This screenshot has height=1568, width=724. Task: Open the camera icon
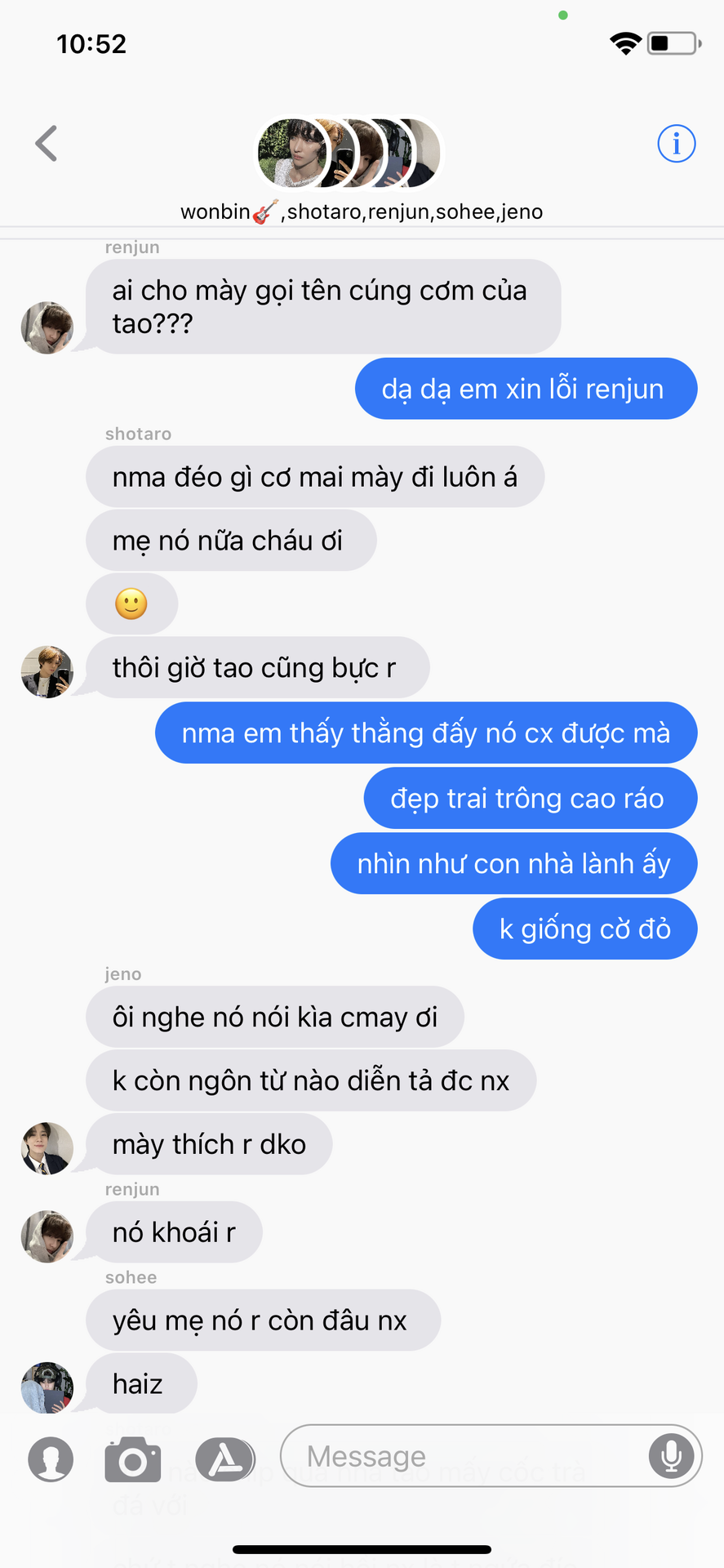click(x=133, y=1459)
